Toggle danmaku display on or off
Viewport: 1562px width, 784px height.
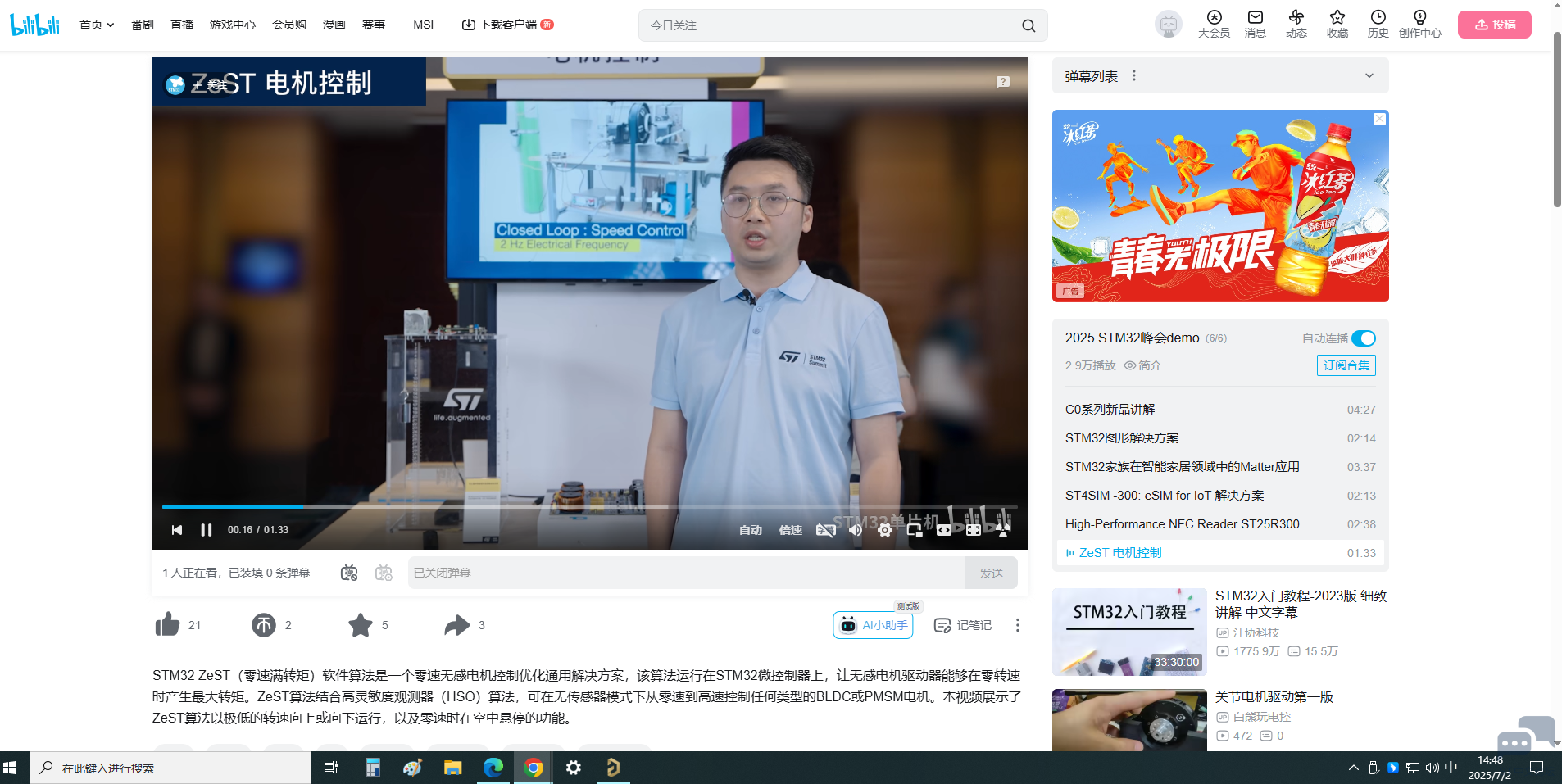(349, 573)
